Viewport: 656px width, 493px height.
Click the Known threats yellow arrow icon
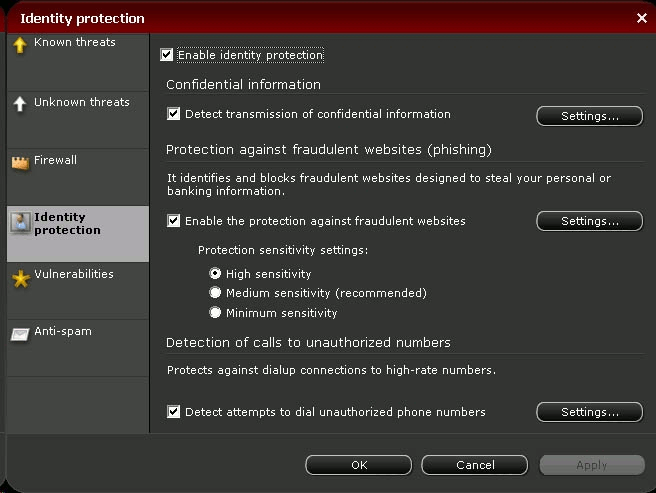[x=20, y=45]
